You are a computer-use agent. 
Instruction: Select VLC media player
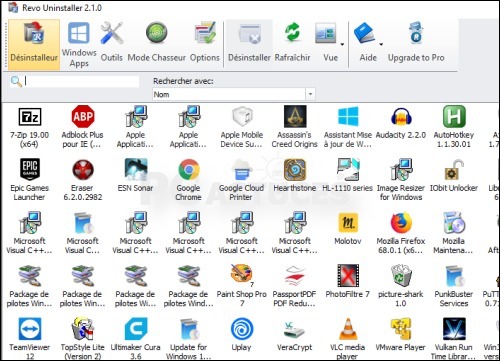(x=348, y=339)
